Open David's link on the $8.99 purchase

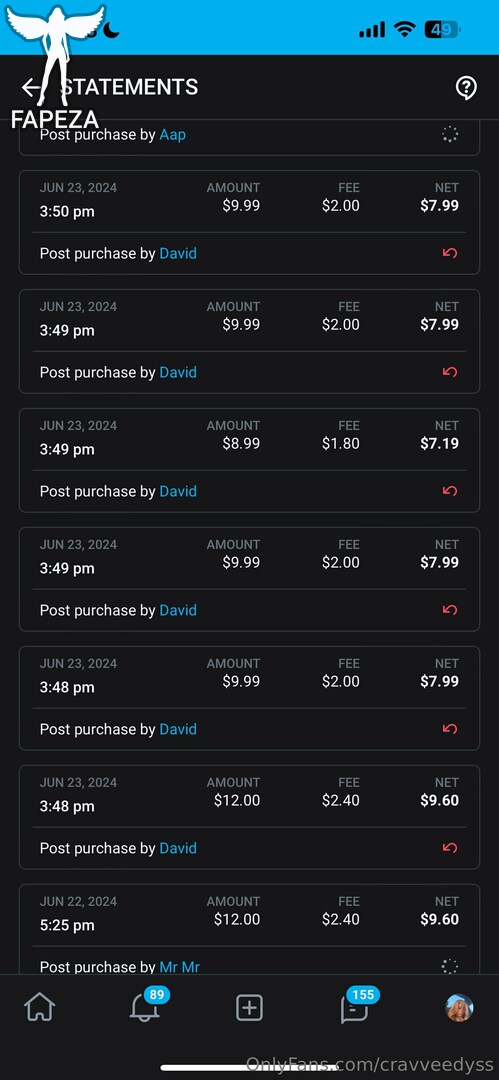(x=178, y=491)
